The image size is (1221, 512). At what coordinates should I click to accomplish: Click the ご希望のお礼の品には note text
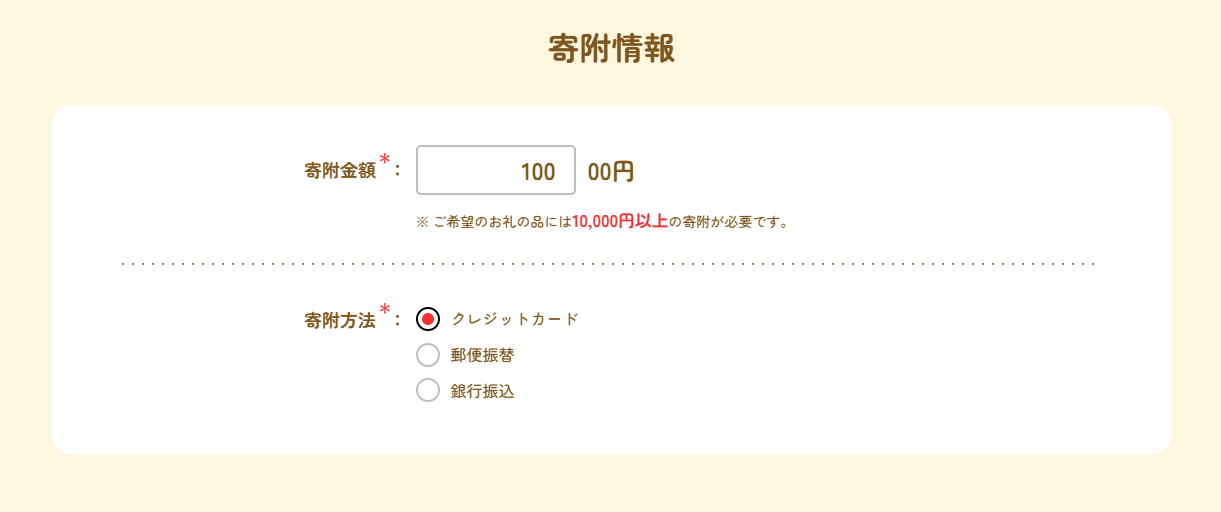coord(502,222)
